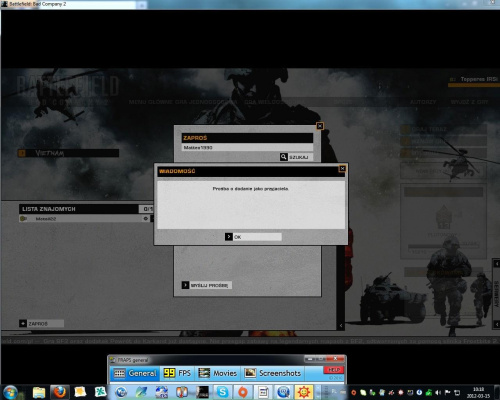The image size is (500, 400).
Task: Click the Action Center flag tray icon
Action: [447, 392]
